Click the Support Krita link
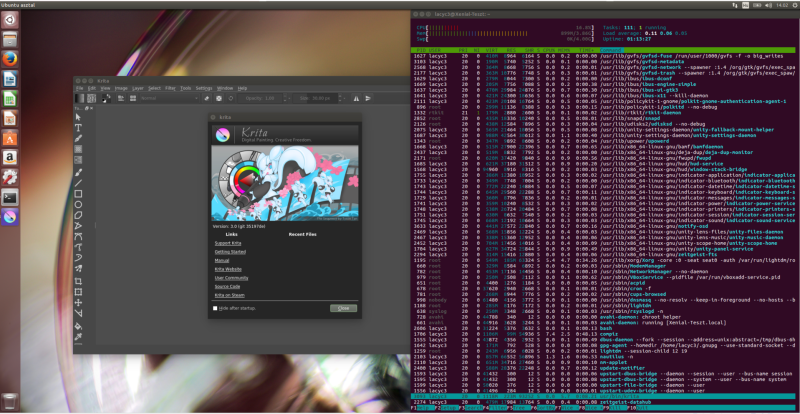 coord(228,243)
